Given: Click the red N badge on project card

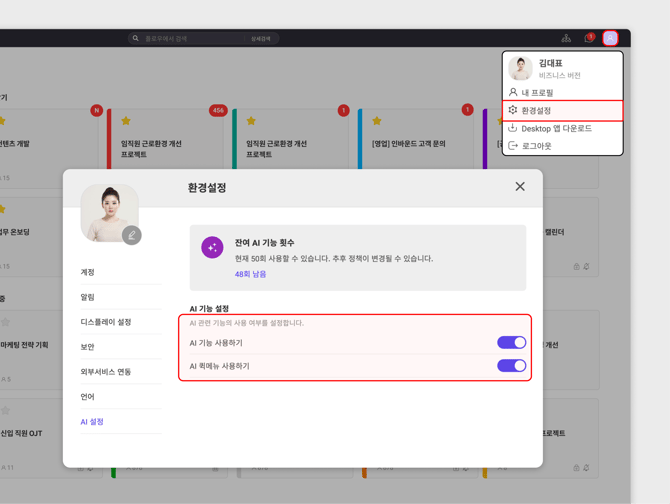Looking at the screenshot, I should coord(97,110).
